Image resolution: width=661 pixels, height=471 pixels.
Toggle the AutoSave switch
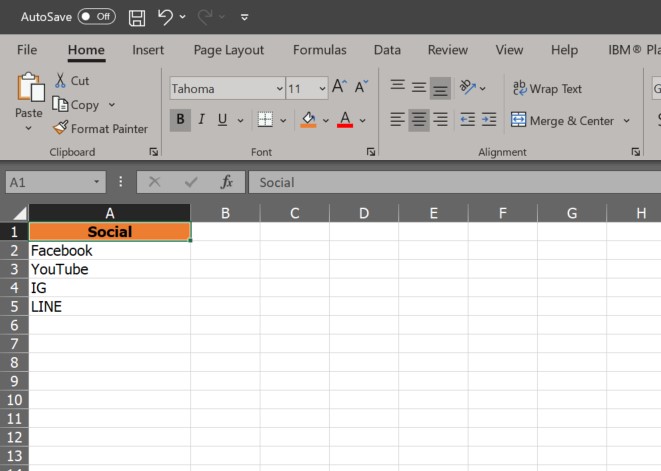pos(96,17)
